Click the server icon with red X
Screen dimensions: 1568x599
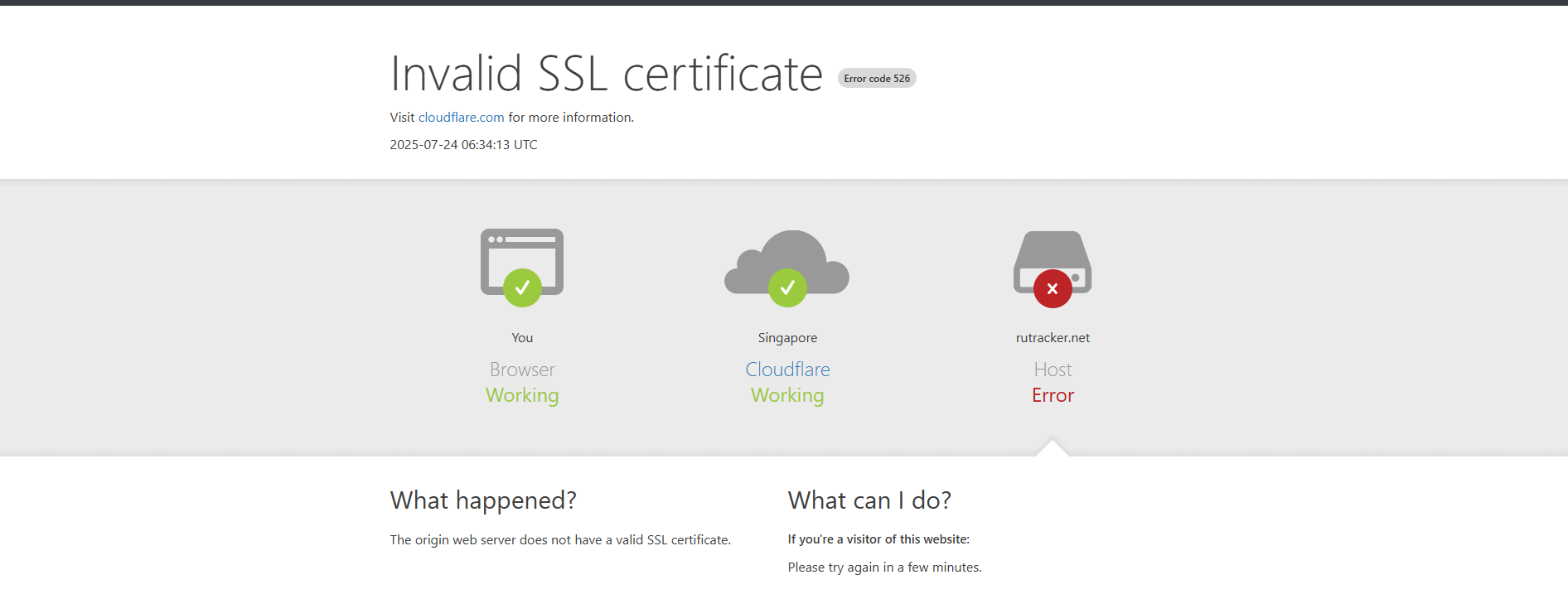click(x=1053, y=268)
